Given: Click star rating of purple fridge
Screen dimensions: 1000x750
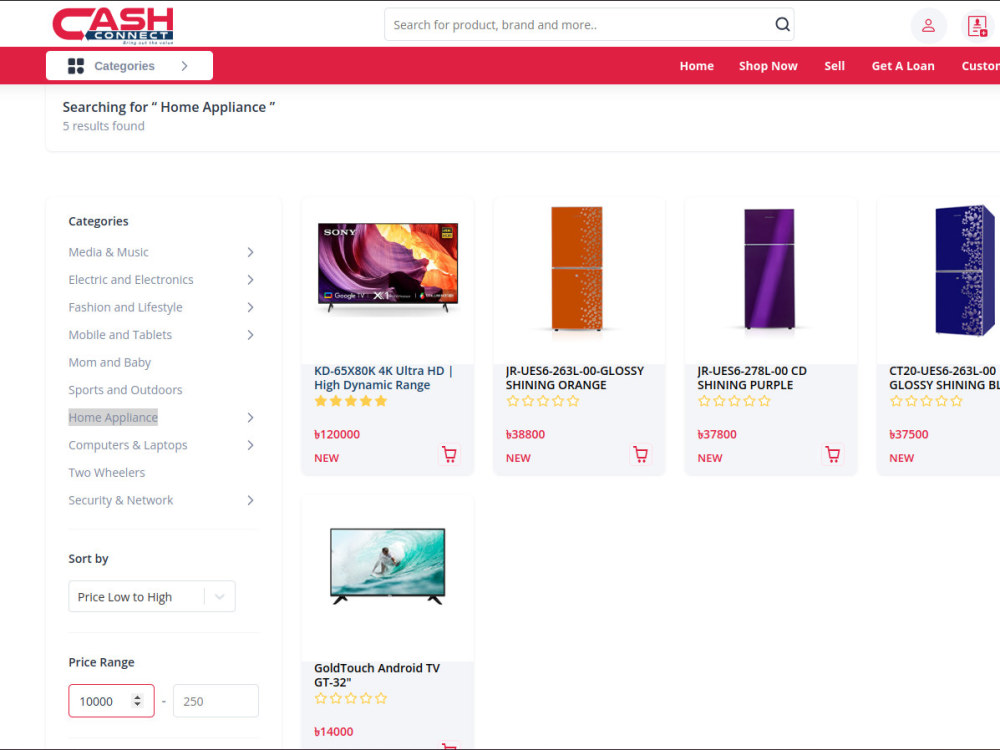Looking at the screenshot, I should point(734,401).
